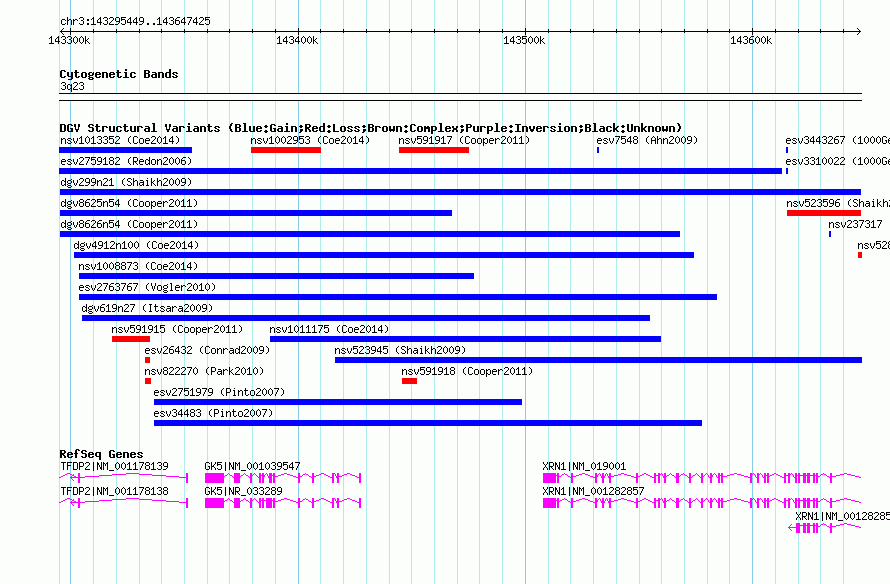The width and height of the screenshot is (890, 584).
Task: Click the esv3443267 variant label
Action: [837, 140]
